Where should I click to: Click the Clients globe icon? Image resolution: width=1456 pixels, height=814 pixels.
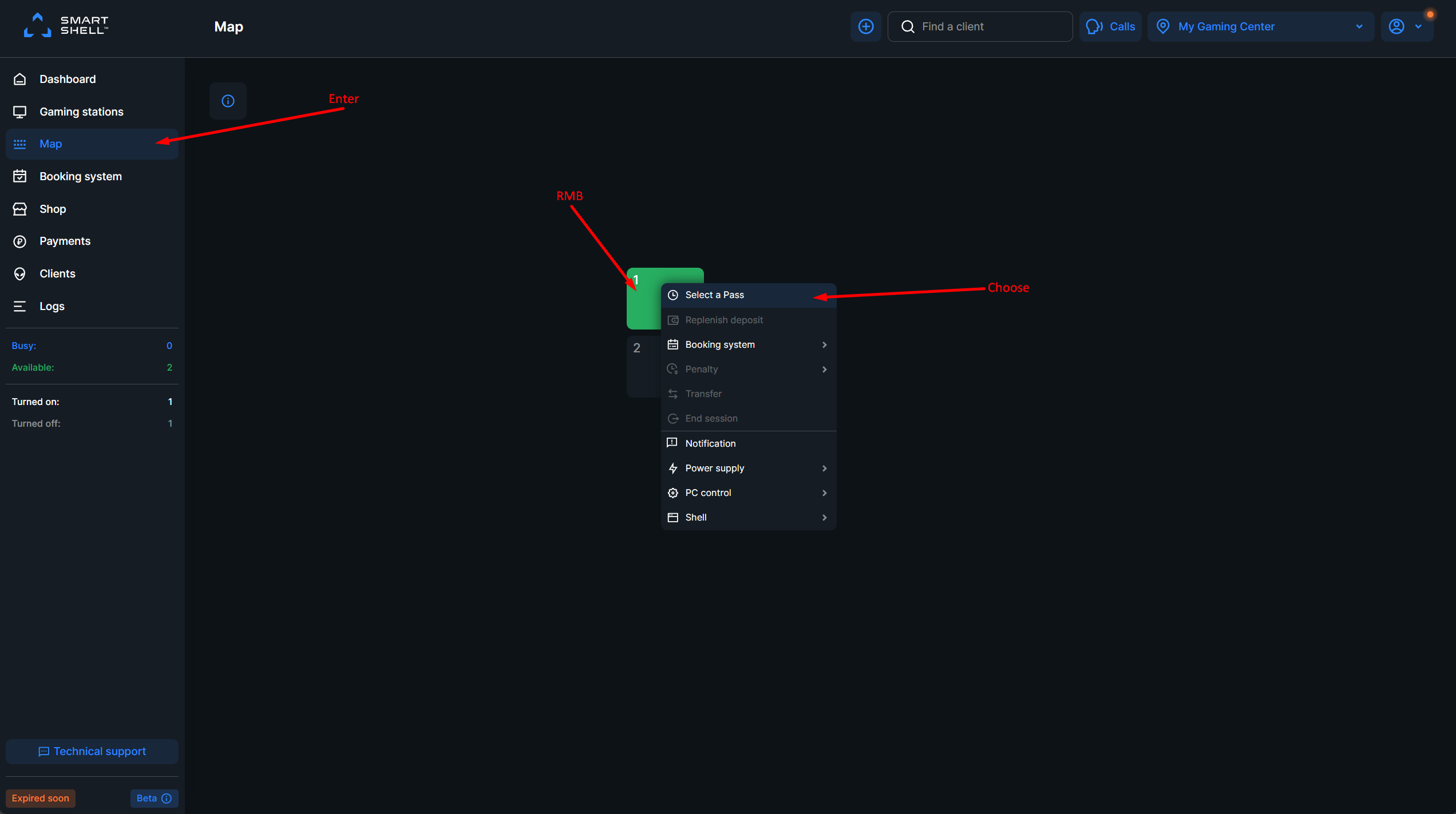[20, 273]
